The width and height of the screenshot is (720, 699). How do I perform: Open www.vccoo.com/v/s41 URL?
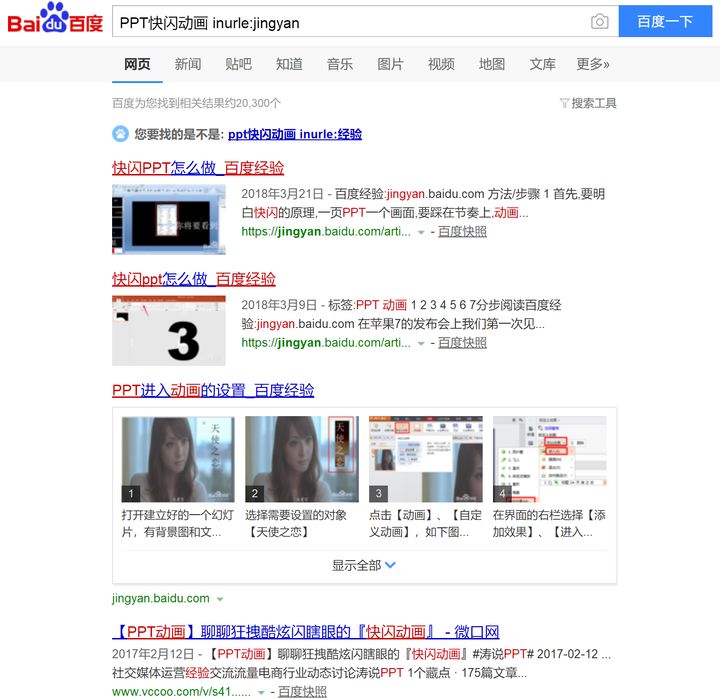181,691
